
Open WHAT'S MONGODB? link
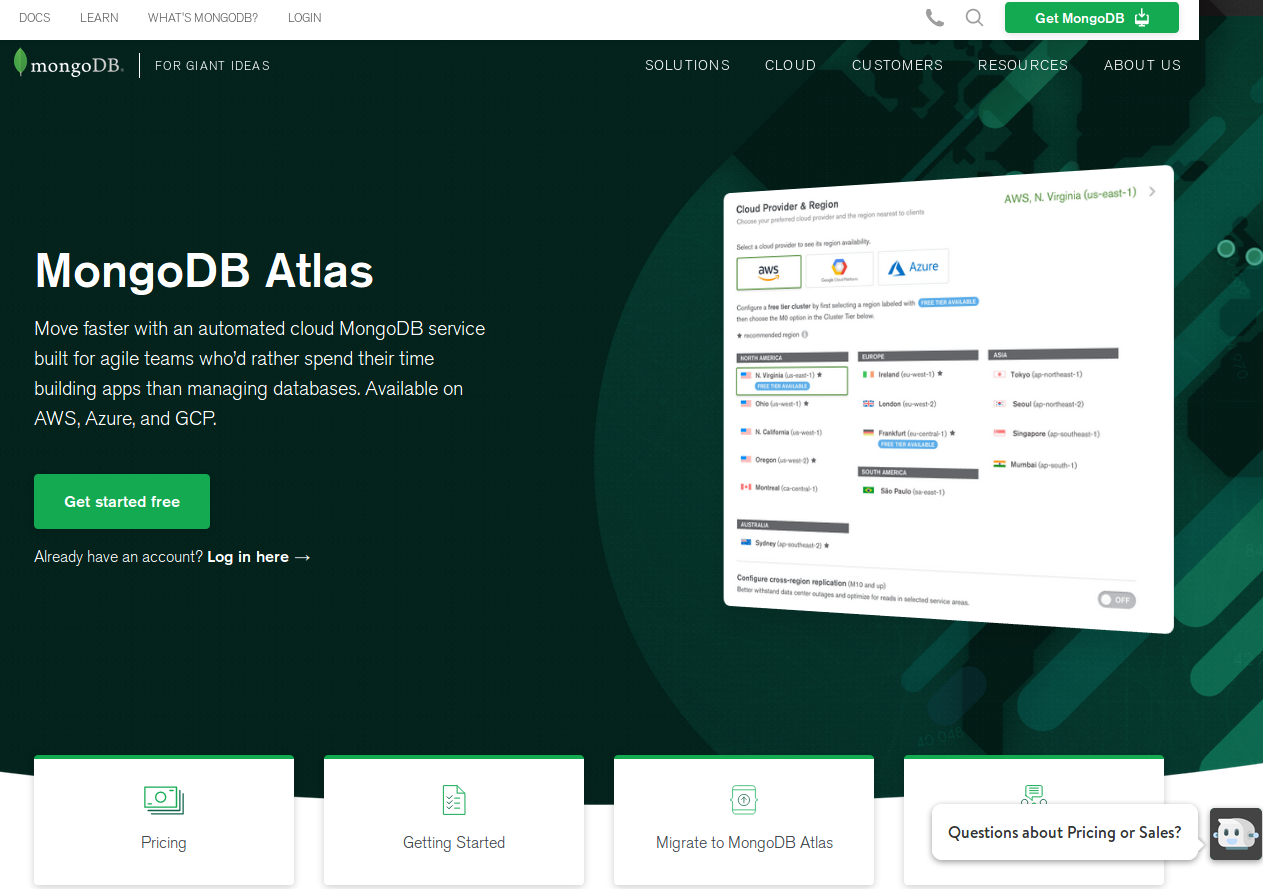(x=203, y=18)
